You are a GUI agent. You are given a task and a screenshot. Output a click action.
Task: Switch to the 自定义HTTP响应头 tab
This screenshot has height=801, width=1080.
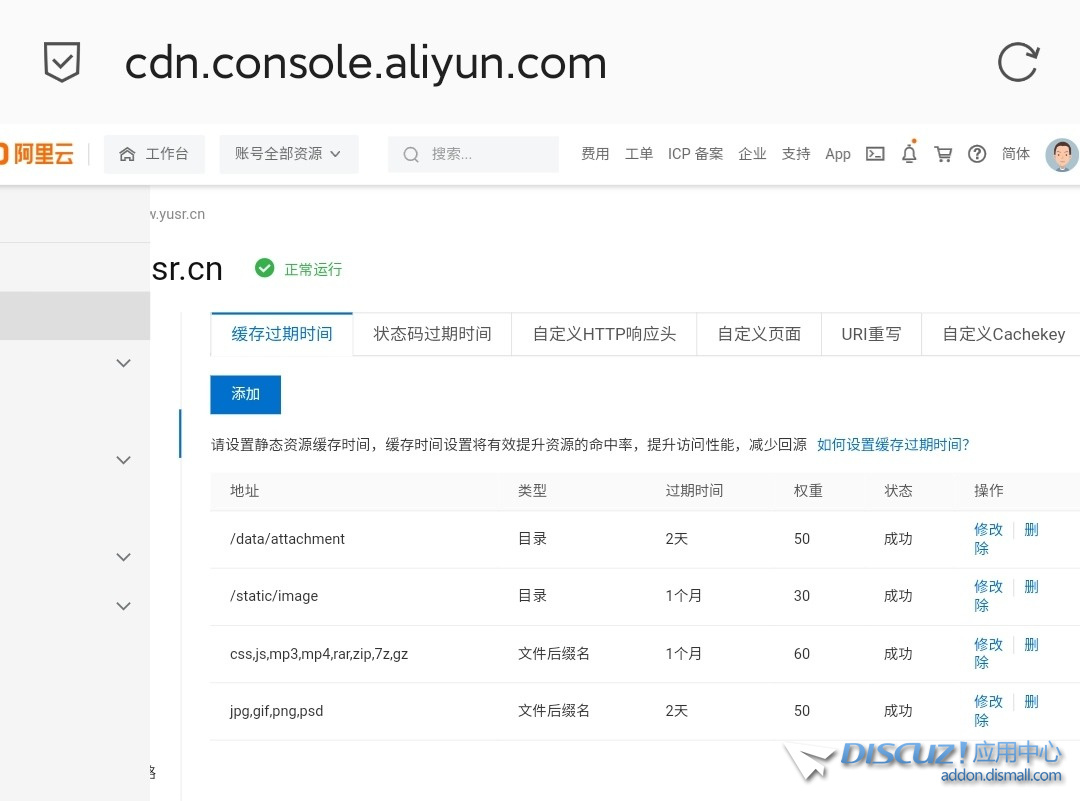[604, 334]
